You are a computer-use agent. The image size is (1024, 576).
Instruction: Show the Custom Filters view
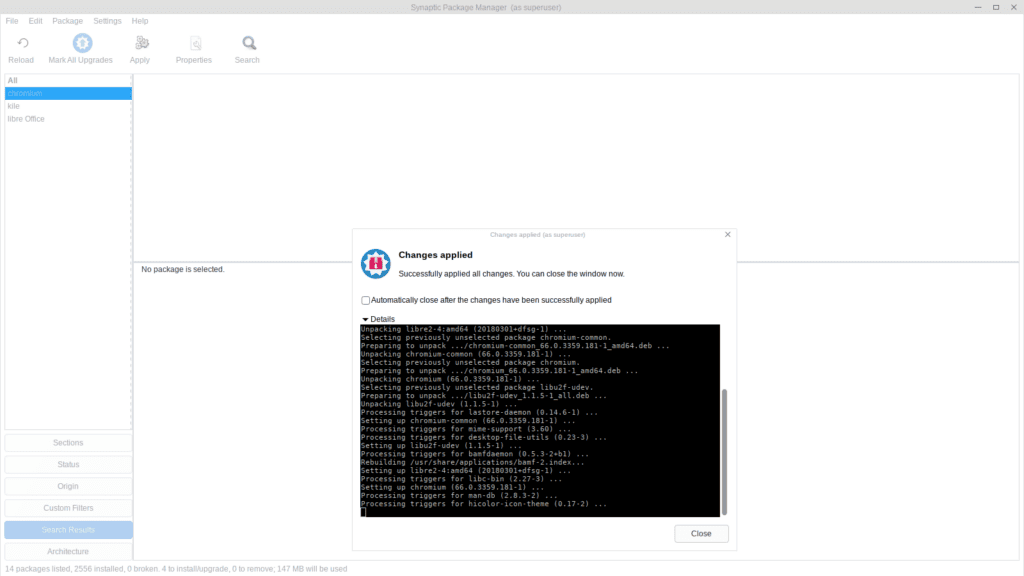pyautogui.click(x=68, y=508)
